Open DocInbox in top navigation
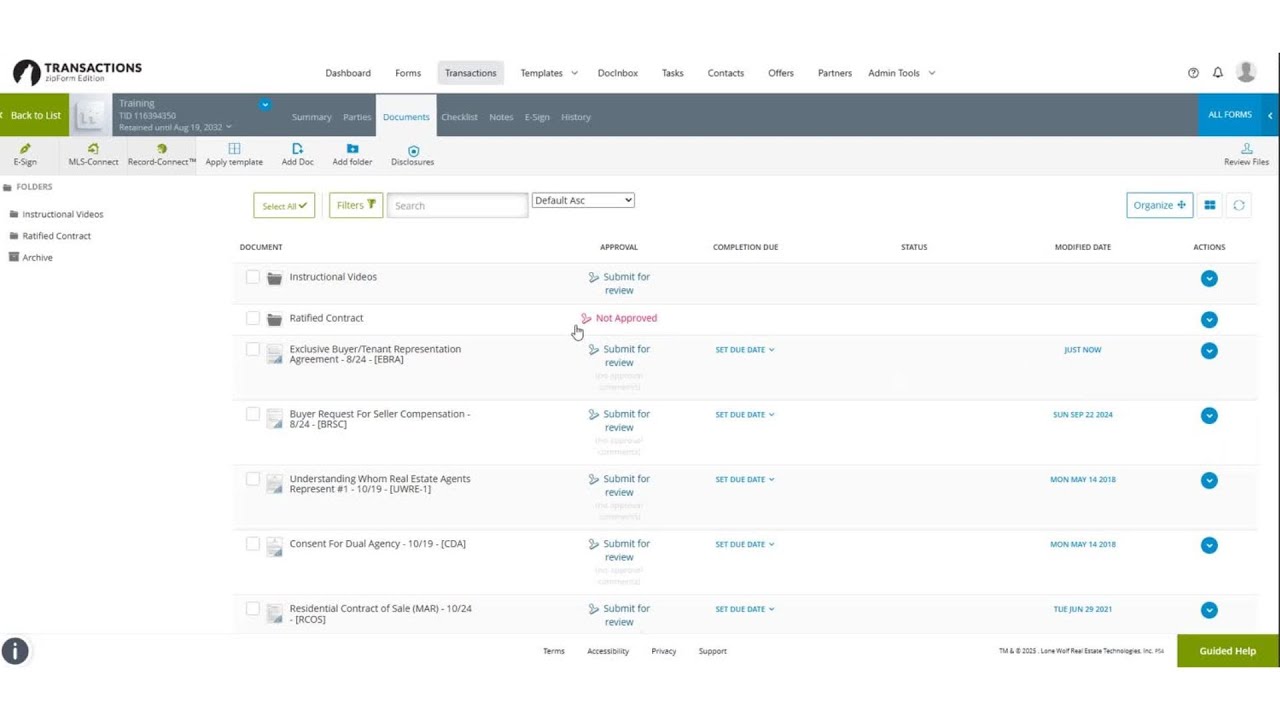This screenshot has width=1280, height=720. pos(618,73)
